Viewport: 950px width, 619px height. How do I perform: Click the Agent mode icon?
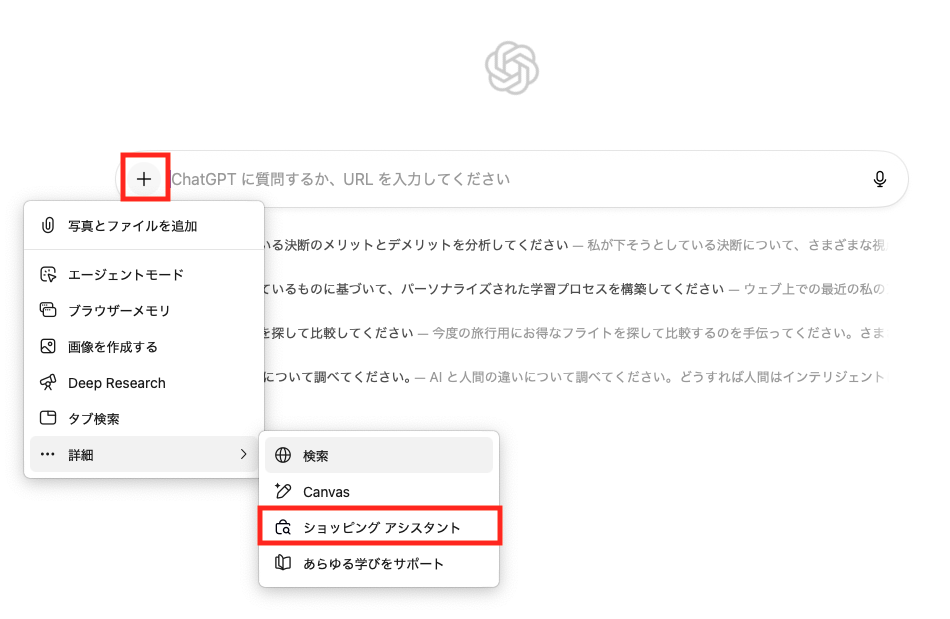(47, 275)
